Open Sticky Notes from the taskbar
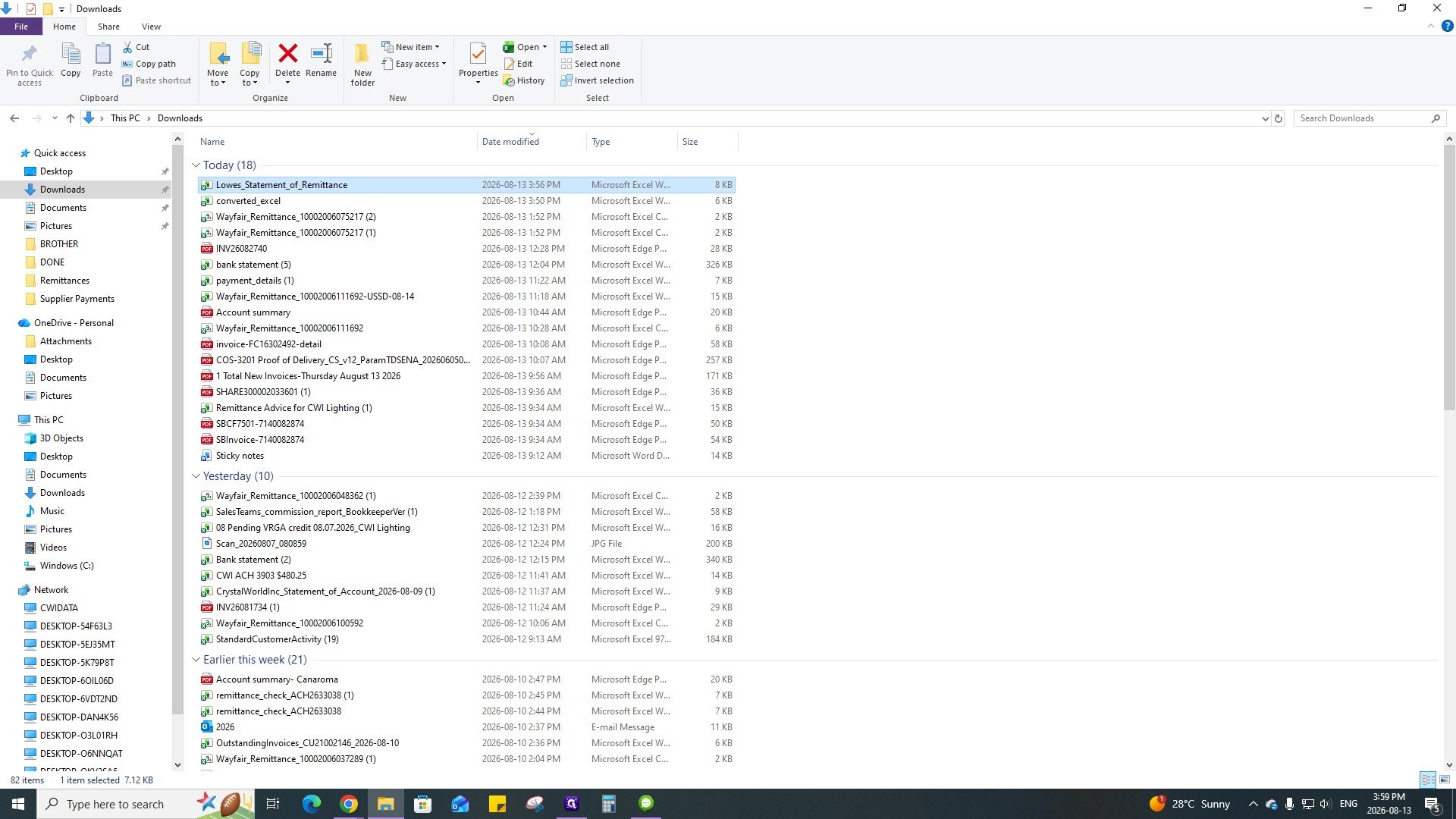 point(497,804)
